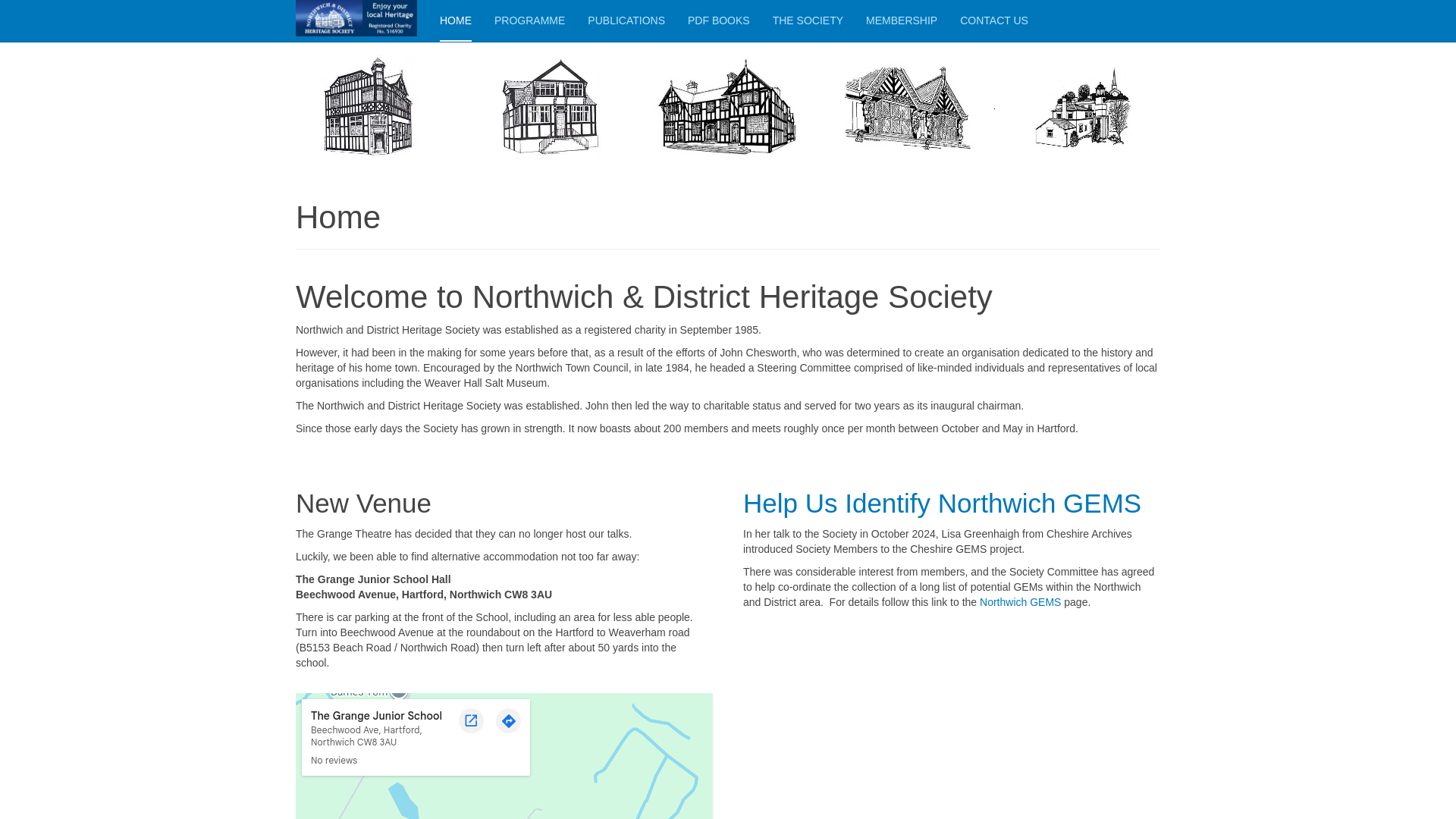Click the second sketch of house with steps
This screenshot has height=819, width=1456.
coord(551,107)
